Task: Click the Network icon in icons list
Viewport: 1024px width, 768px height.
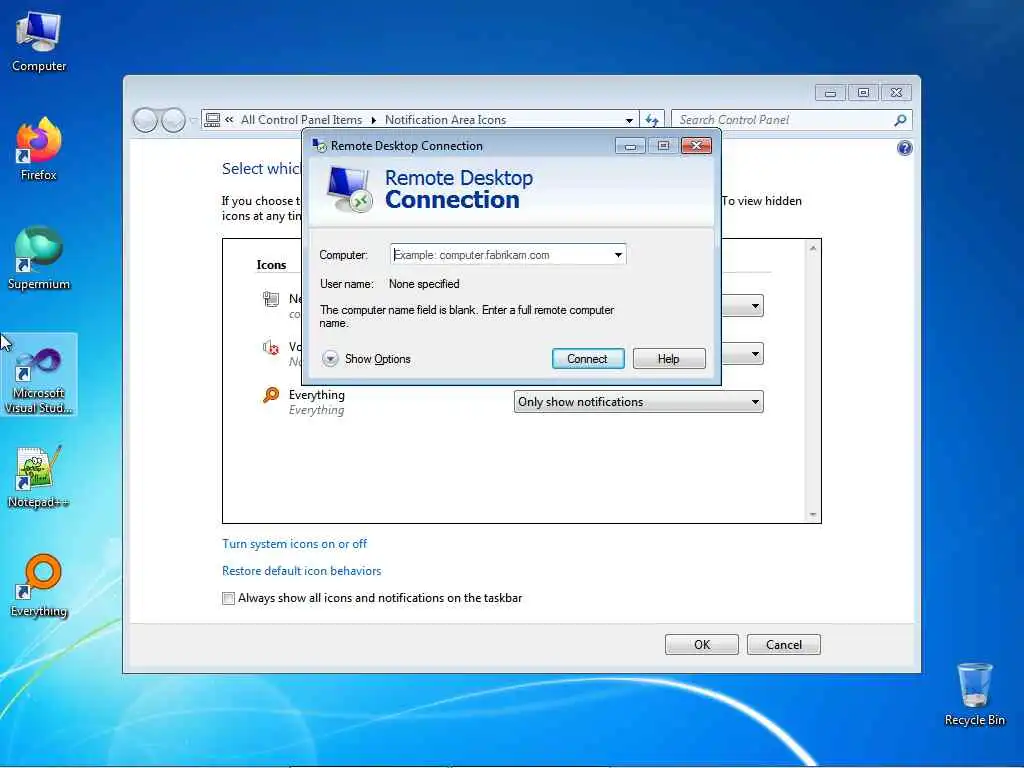Action: pos(270,299)
